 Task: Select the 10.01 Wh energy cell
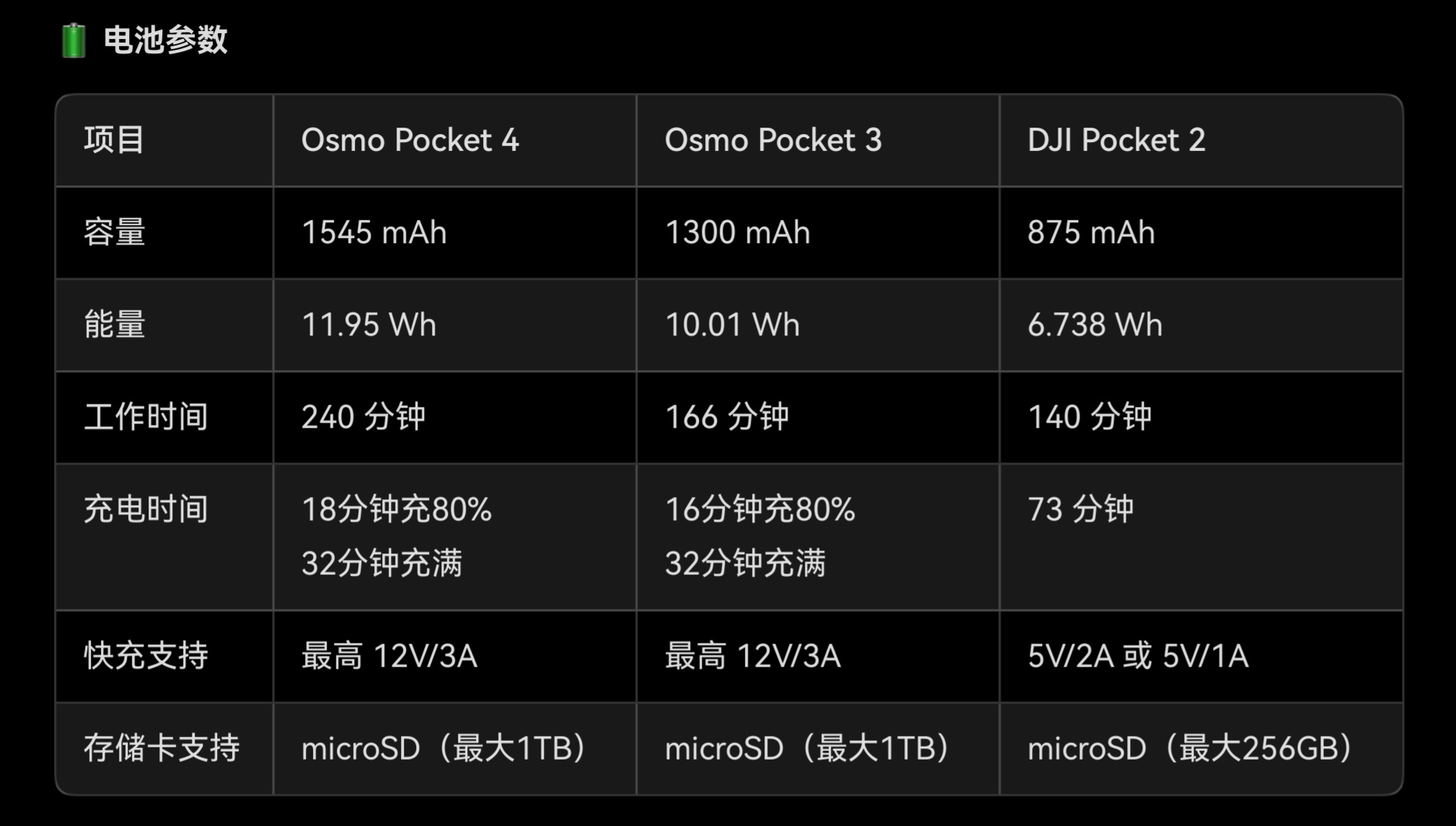pyautogui.click(x=732, y=325)
